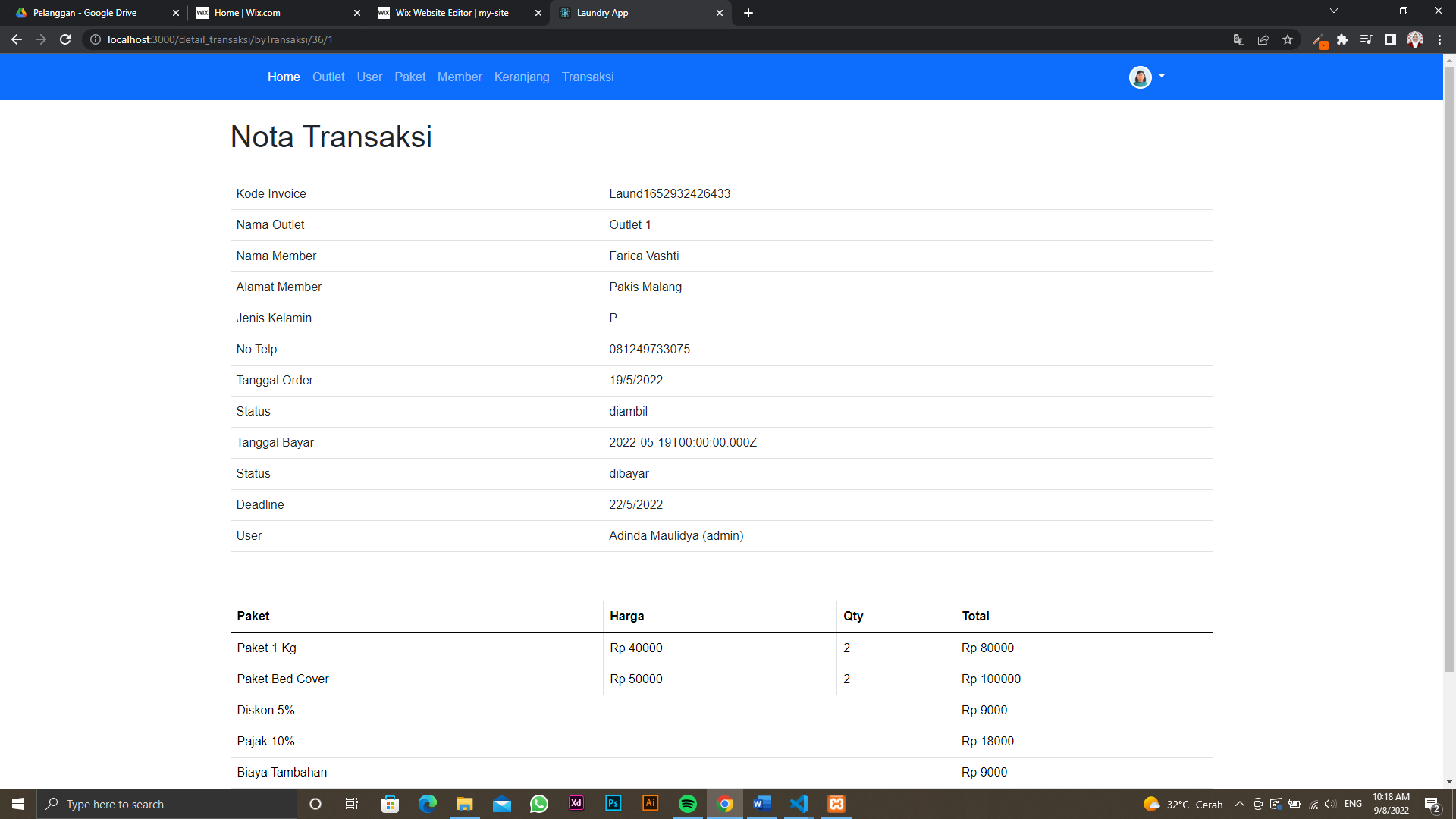This screenshot has height=819, width=1456.
Task: Bookmark this page with the star icon
Action: 1288,39
